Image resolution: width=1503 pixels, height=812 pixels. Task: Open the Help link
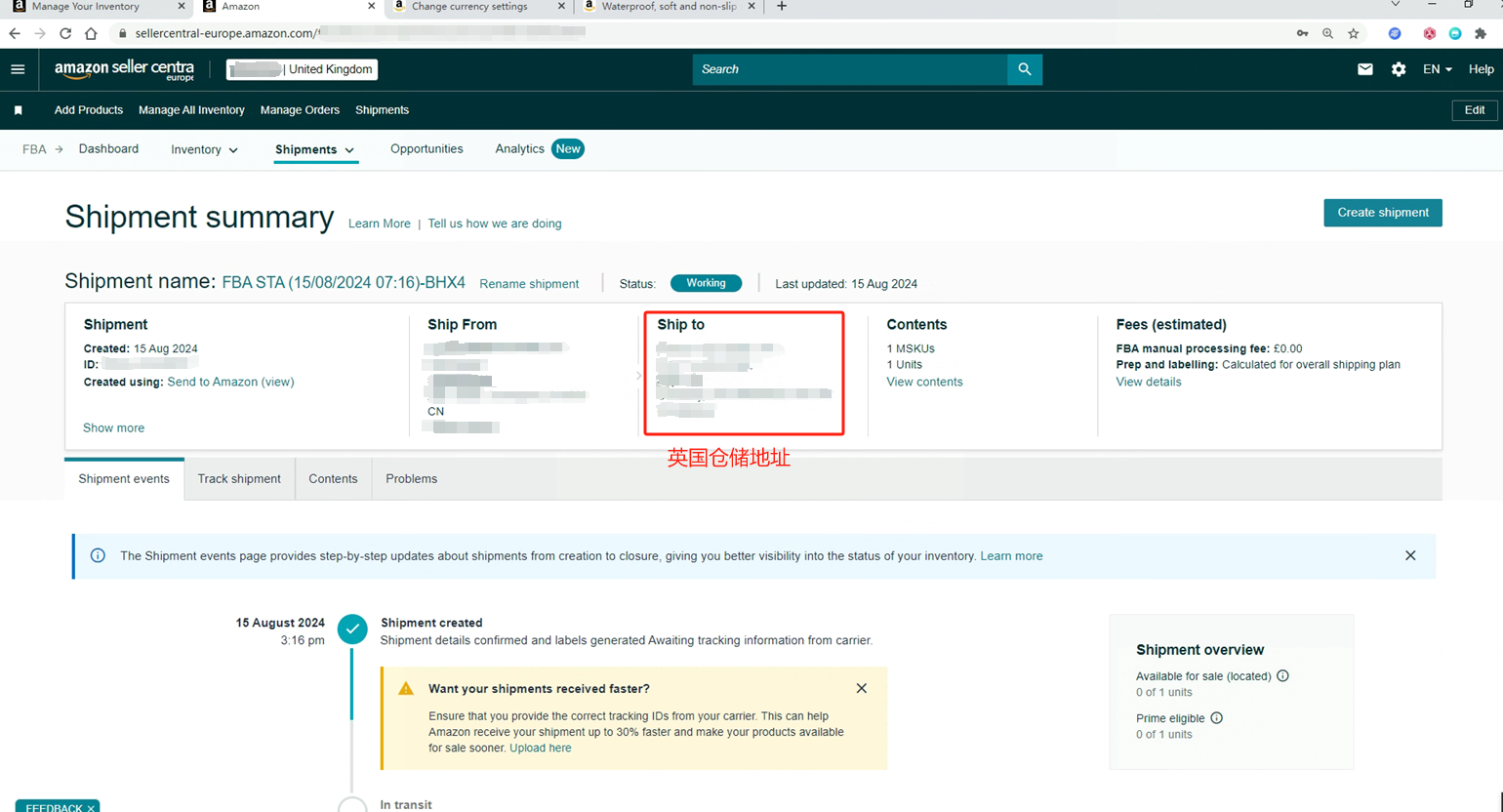(x=1481, y=69)
